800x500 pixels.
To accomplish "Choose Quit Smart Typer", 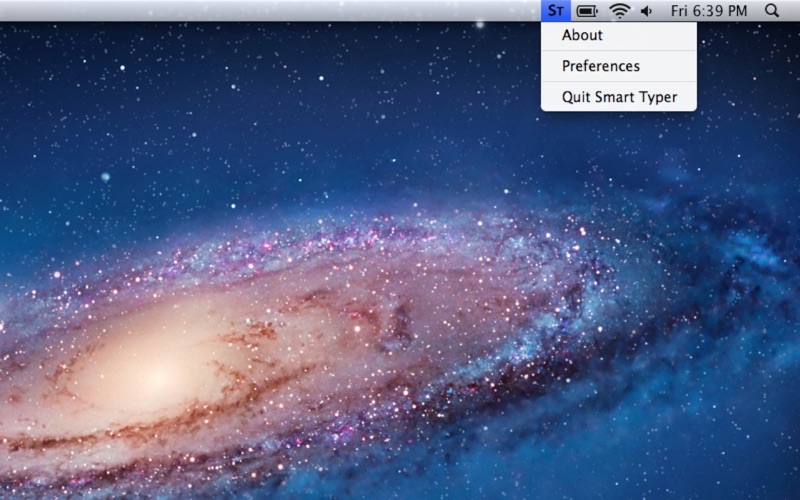I will (618, 97).
